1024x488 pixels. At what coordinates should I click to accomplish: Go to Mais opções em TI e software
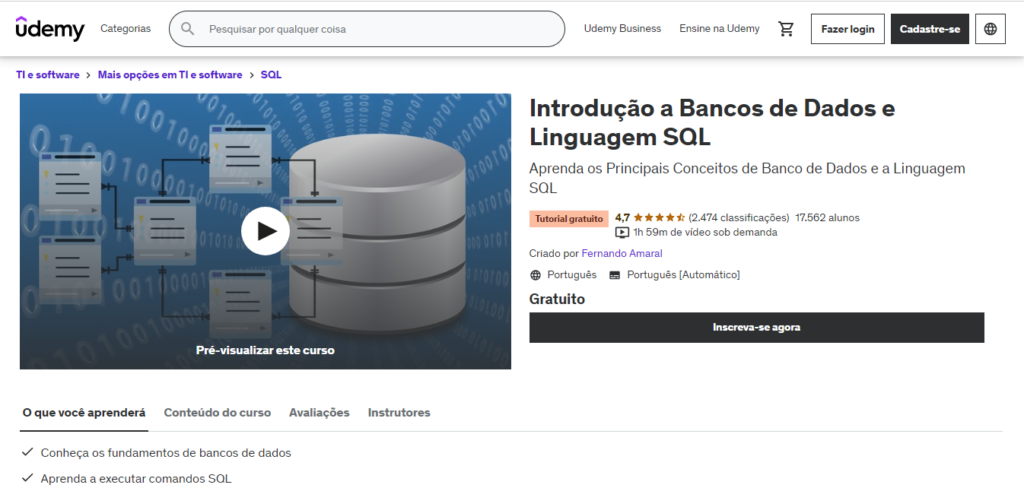170,75
